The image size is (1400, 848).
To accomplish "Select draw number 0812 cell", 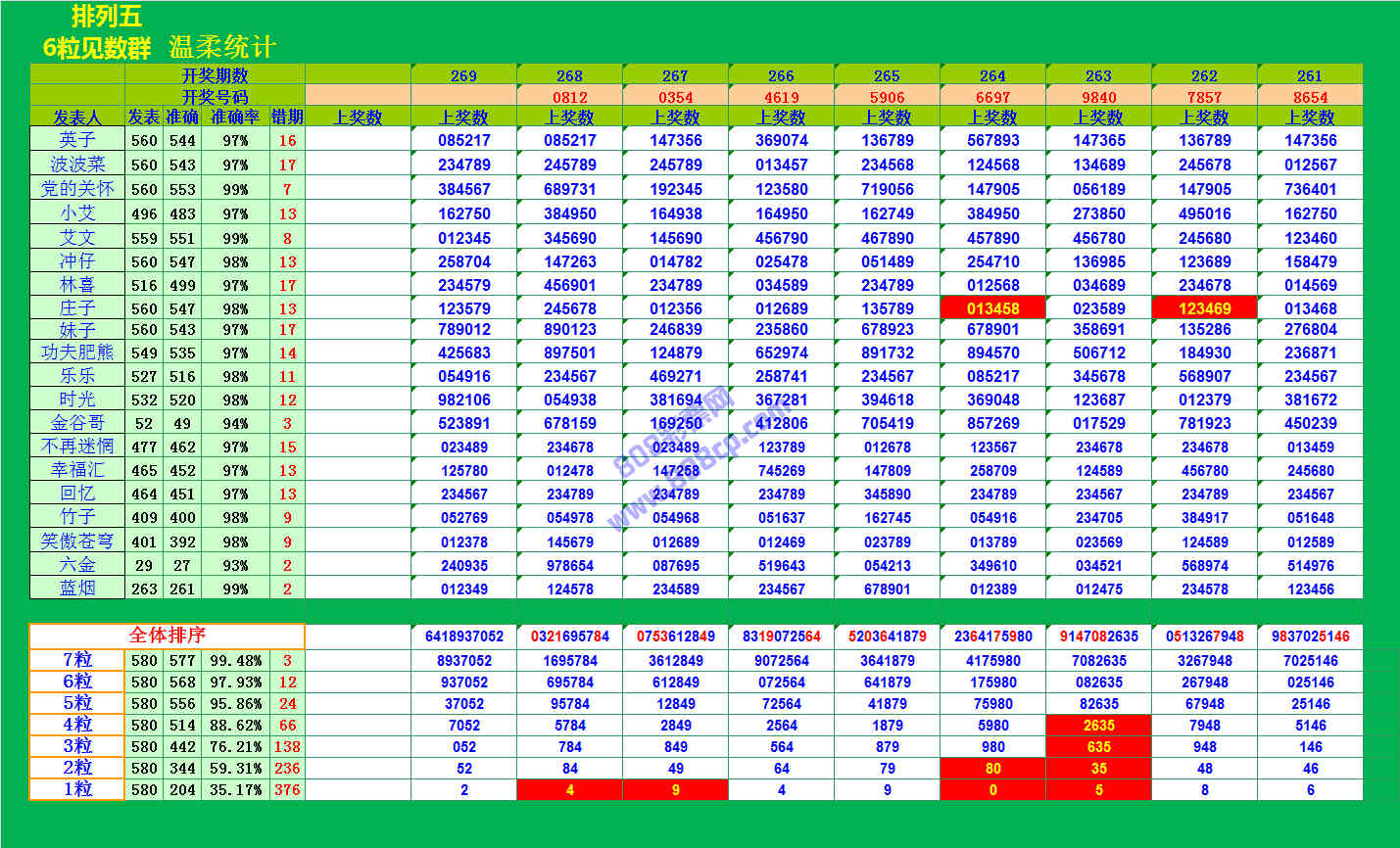I will tap(569, 97).
